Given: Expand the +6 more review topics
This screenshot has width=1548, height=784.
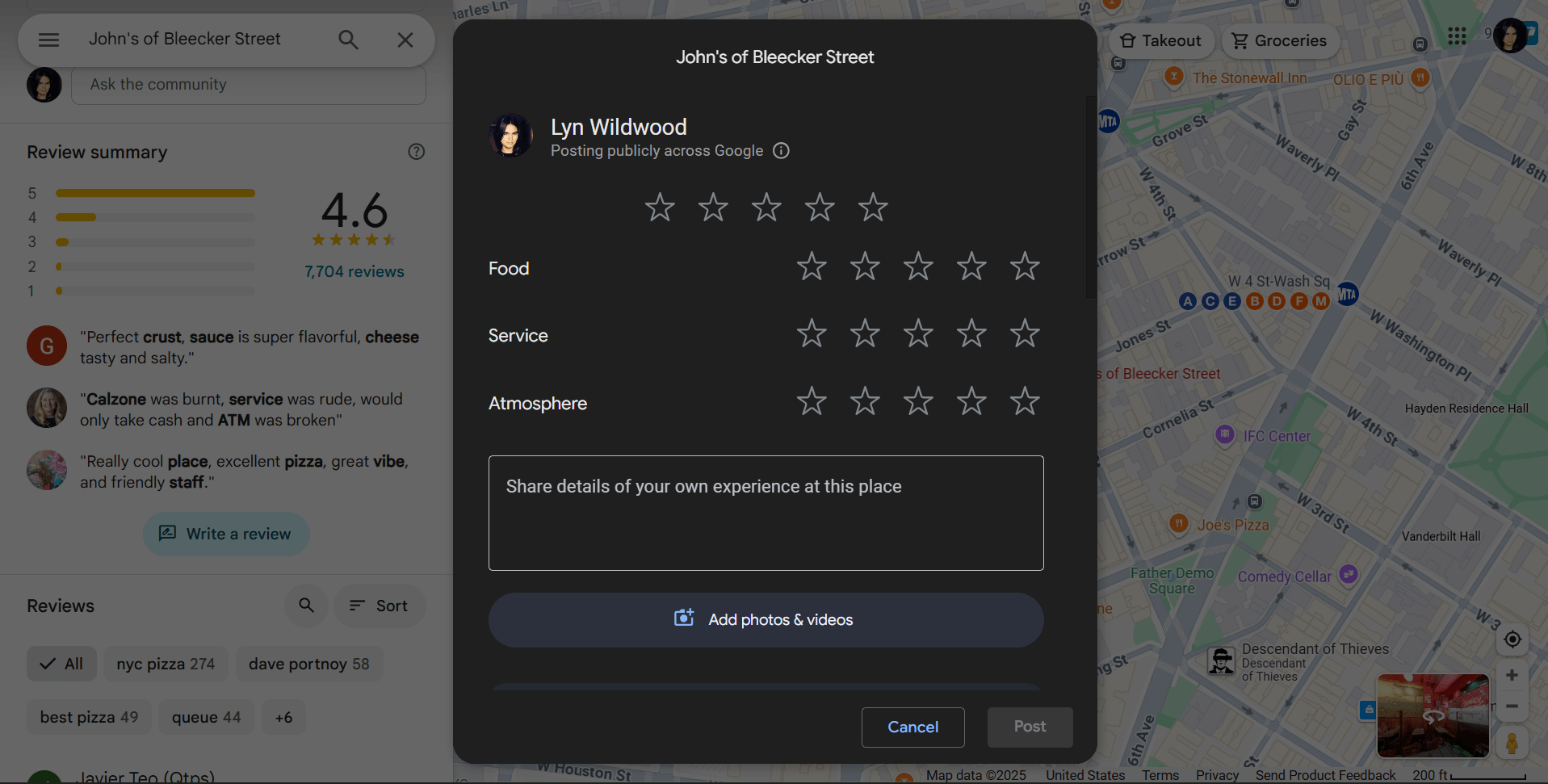Looking at the screenshot, I should [283, 717].
